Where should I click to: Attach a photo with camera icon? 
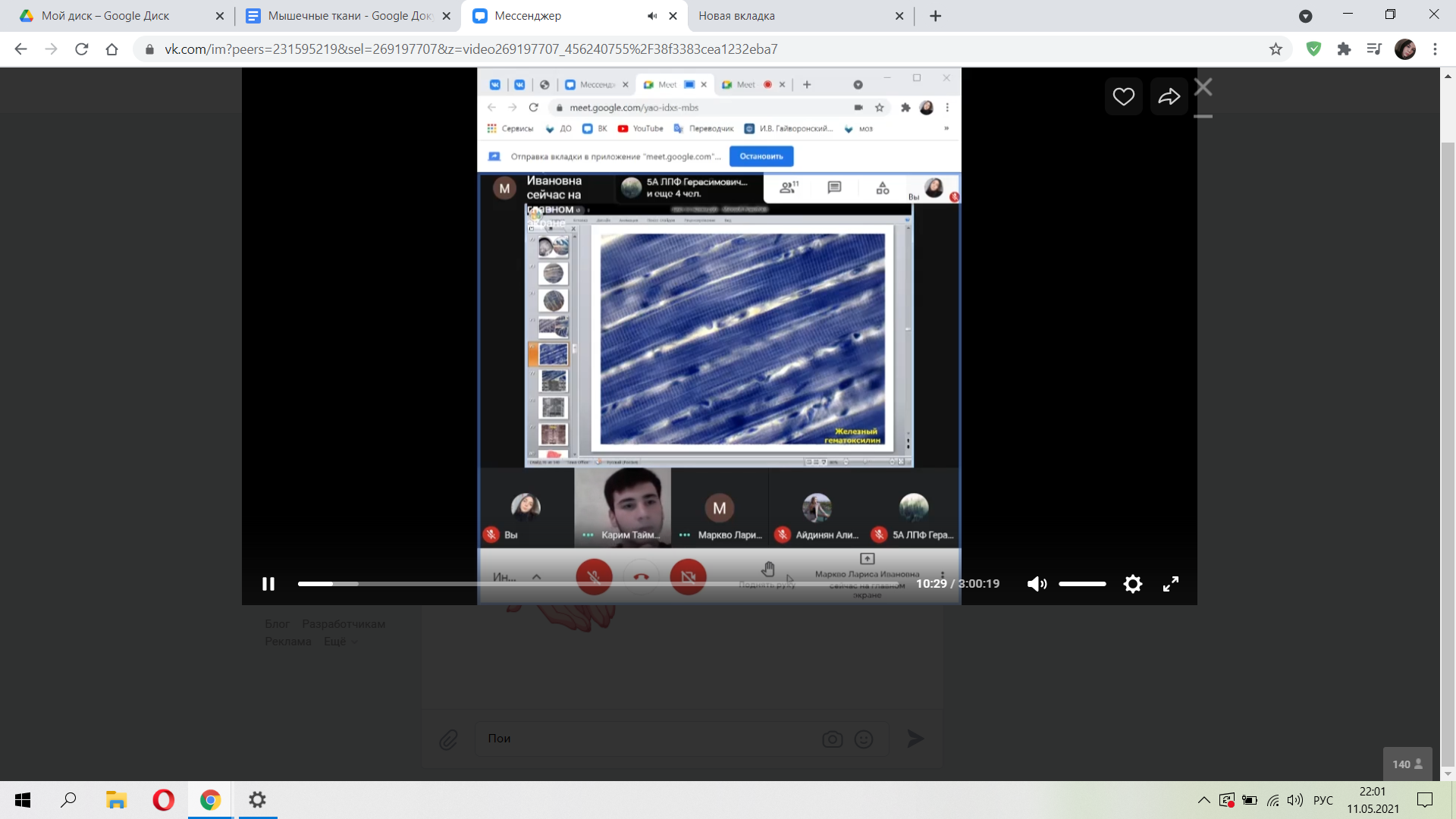pos(833,739)
